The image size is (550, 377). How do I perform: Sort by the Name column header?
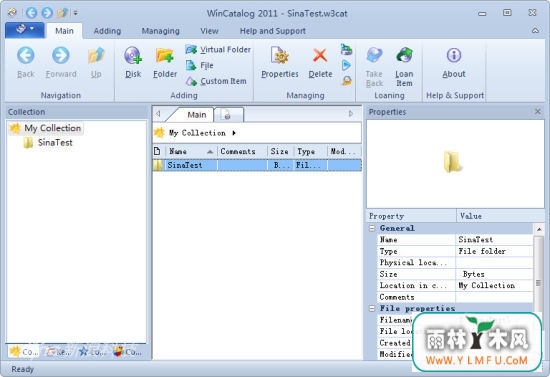[191, 151]
